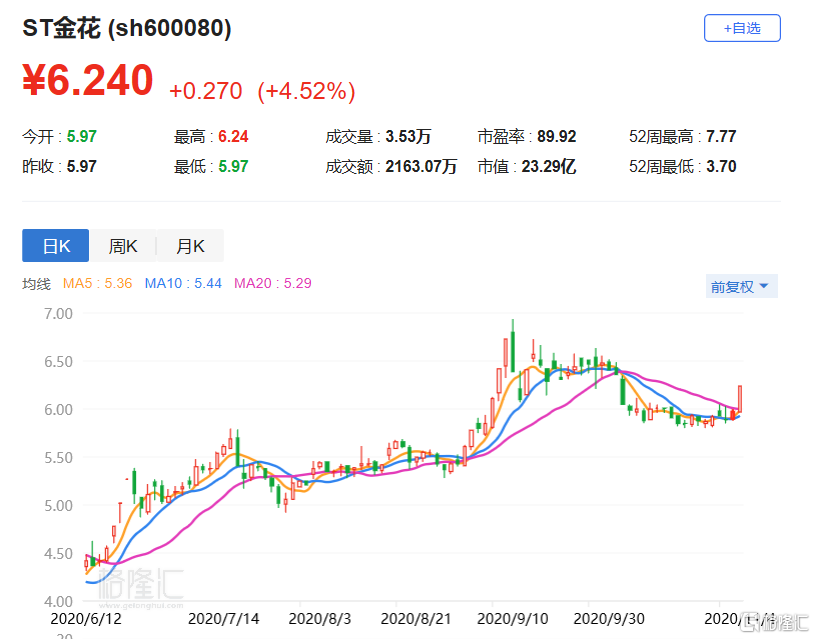
Task: Click the 52周最低 value 3.70
Action: pyautogui.click(x=721, y=166)
